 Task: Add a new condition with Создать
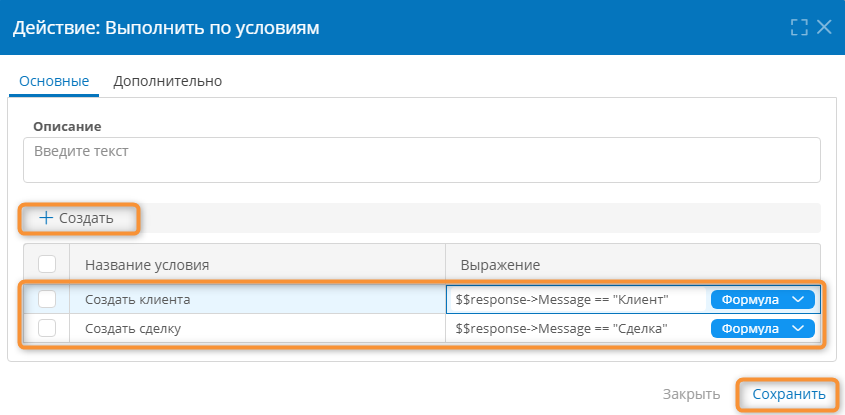click(x=77, y=218)
